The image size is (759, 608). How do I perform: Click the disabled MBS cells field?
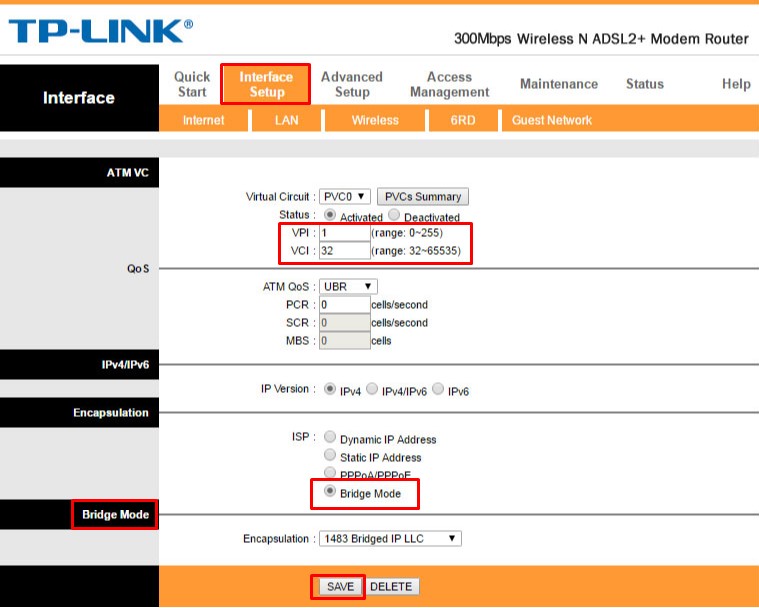[x=345, y=340]
